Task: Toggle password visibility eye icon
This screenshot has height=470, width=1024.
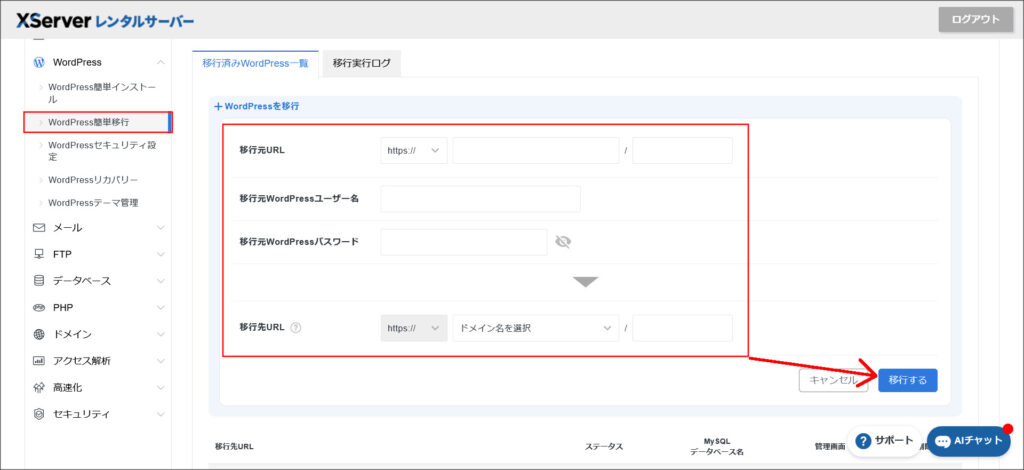Action: 563,242
